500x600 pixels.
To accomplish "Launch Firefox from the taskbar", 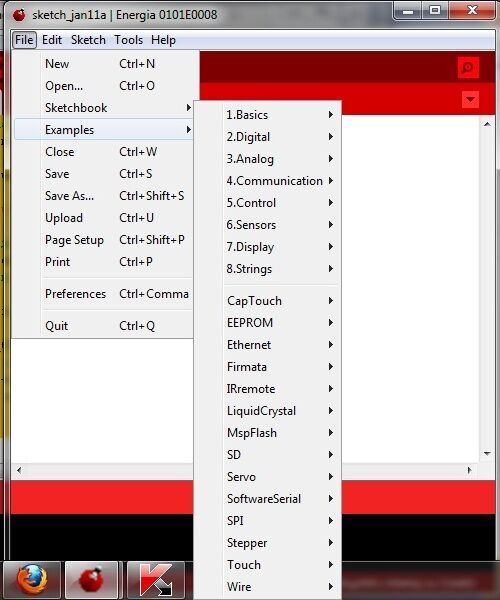I will click(x=32, y=580).
